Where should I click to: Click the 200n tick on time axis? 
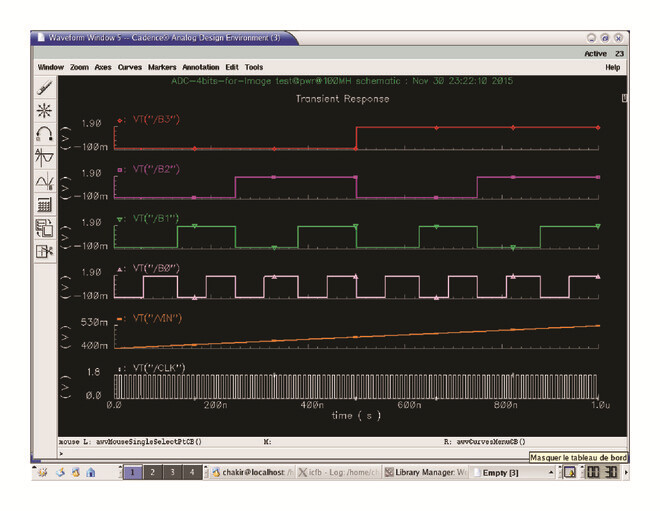[x=216, y=405]
